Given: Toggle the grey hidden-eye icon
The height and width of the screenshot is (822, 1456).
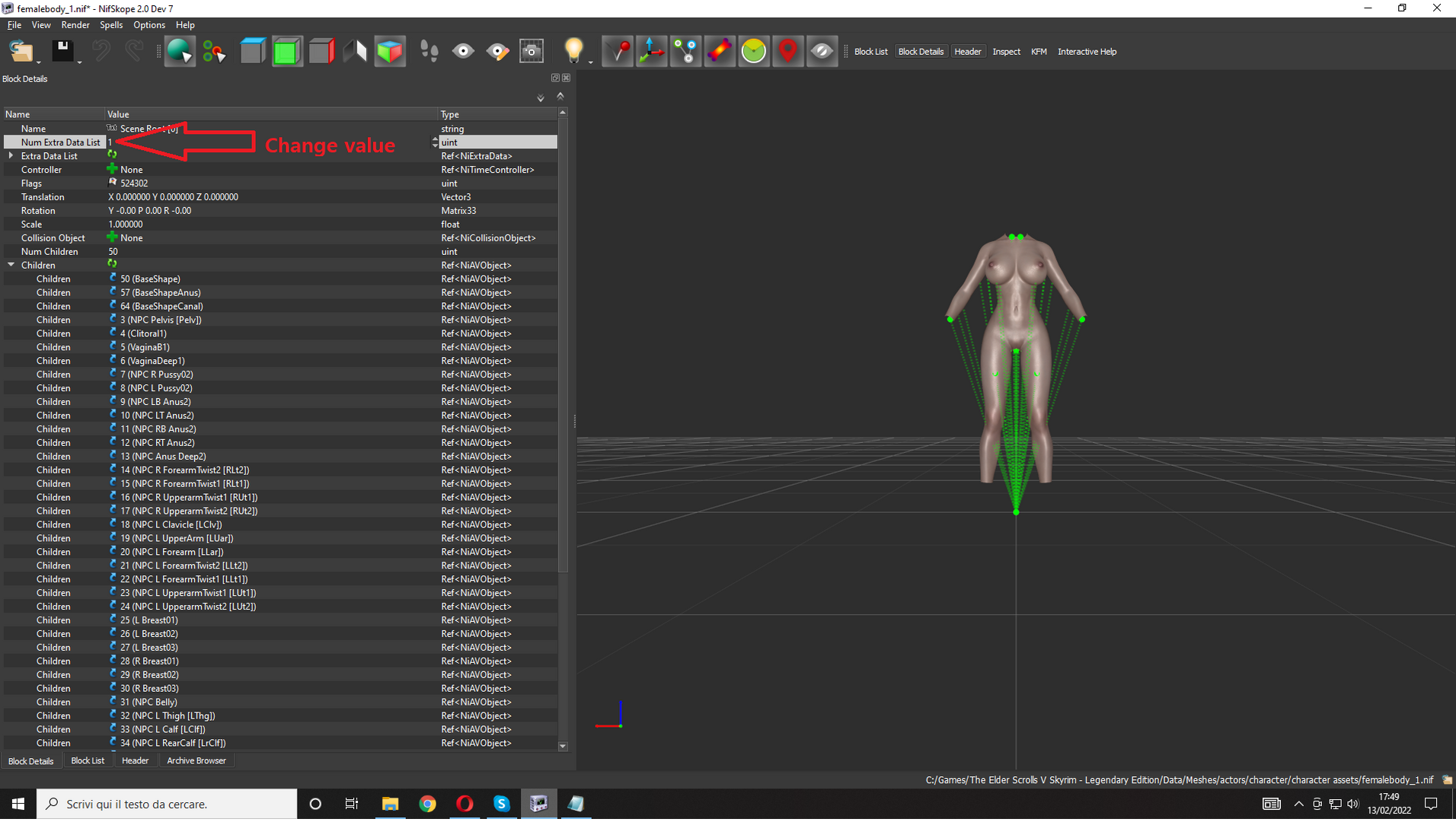Looking at the screenshot, I should (x=822, y=51).
